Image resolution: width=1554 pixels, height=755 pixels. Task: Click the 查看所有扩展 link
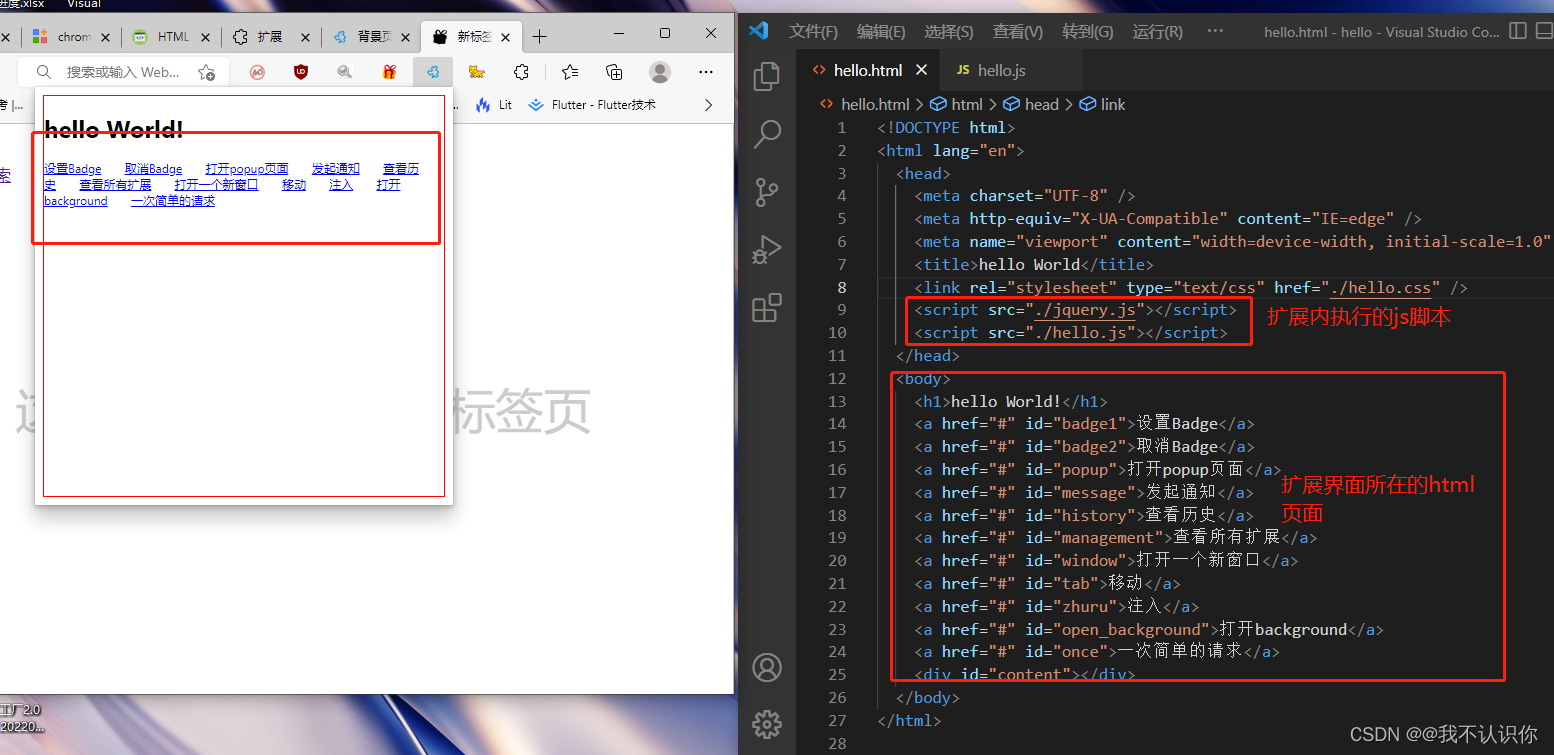coord(116,185)
